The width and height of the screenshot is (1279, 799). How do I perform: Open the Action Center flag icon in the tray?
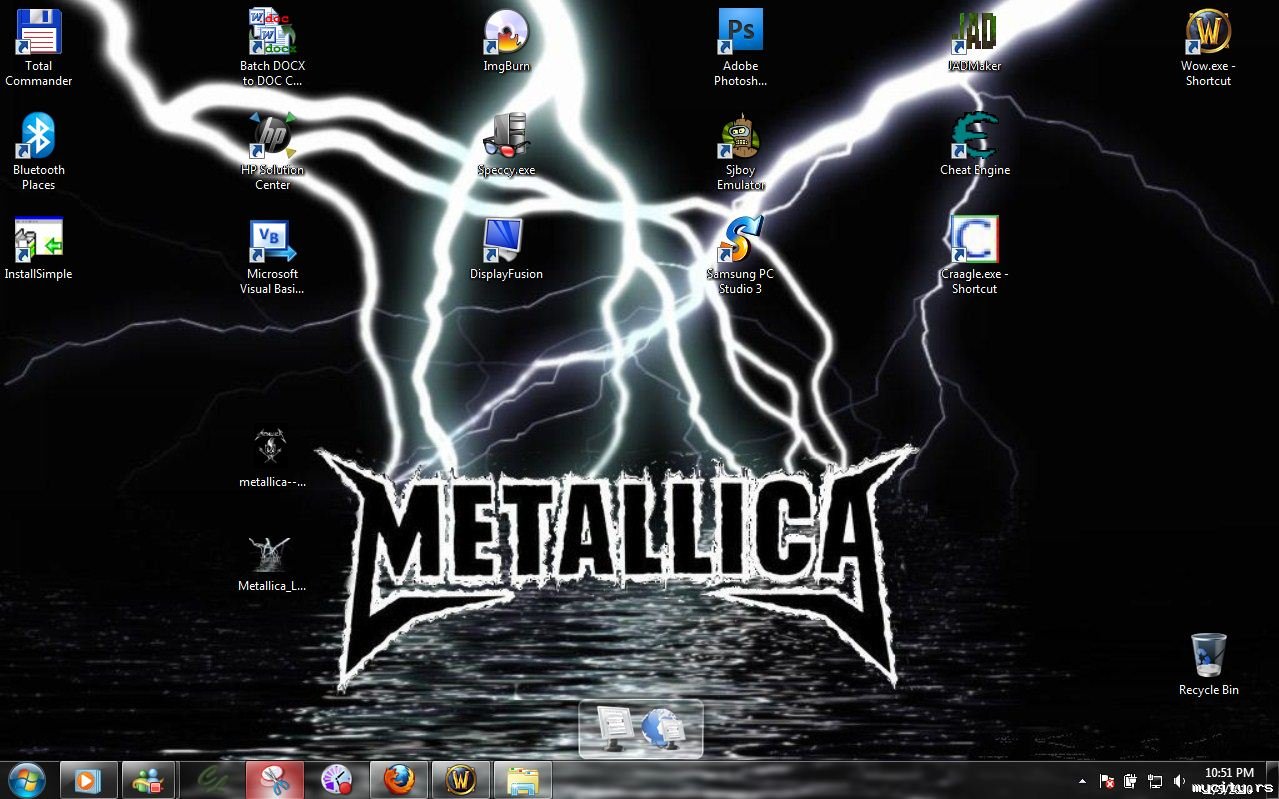point(1107,781)
